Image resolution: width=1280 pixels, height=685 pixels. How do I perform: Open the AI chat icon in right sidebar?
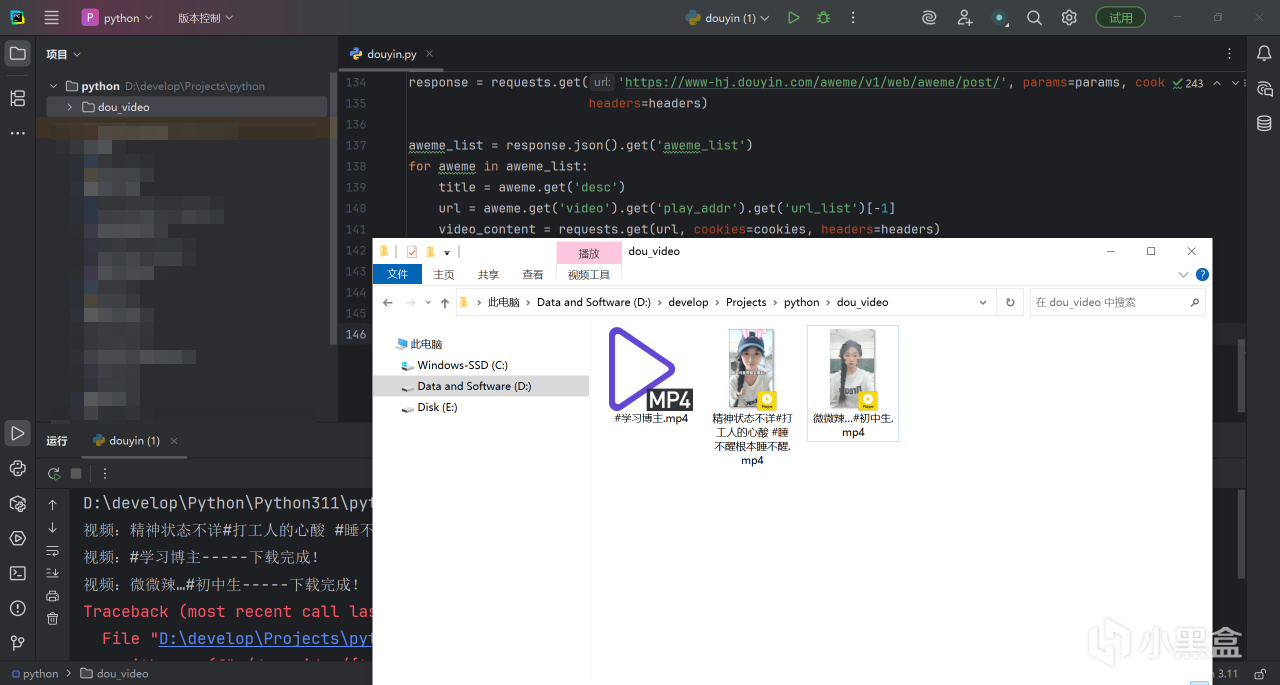click(x=1264, y=88)
